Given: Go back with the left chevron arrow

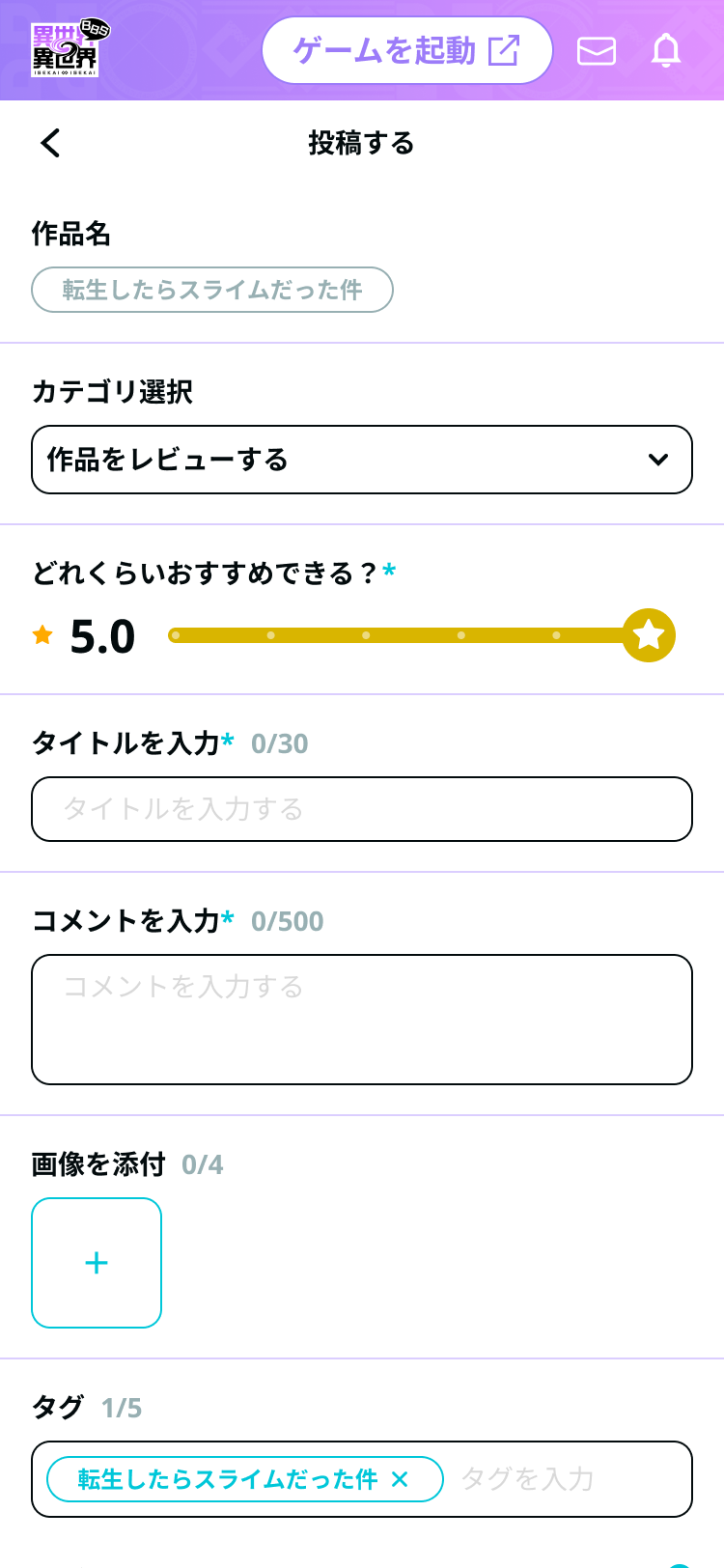Looking at the screenshot, I should (x=50, y=143).
